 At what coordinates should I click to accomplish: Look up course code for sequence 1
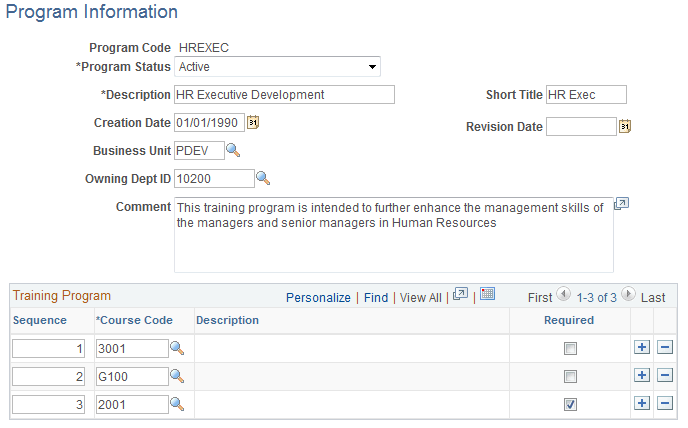coord(177,349)
